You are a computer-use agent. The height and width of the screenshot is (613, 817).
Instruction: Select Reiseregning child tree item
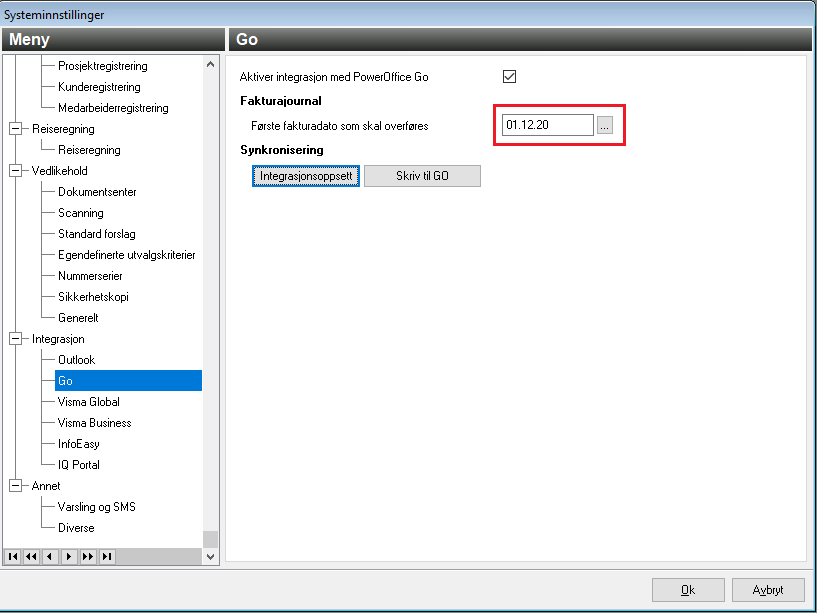[x=89, y=150]
